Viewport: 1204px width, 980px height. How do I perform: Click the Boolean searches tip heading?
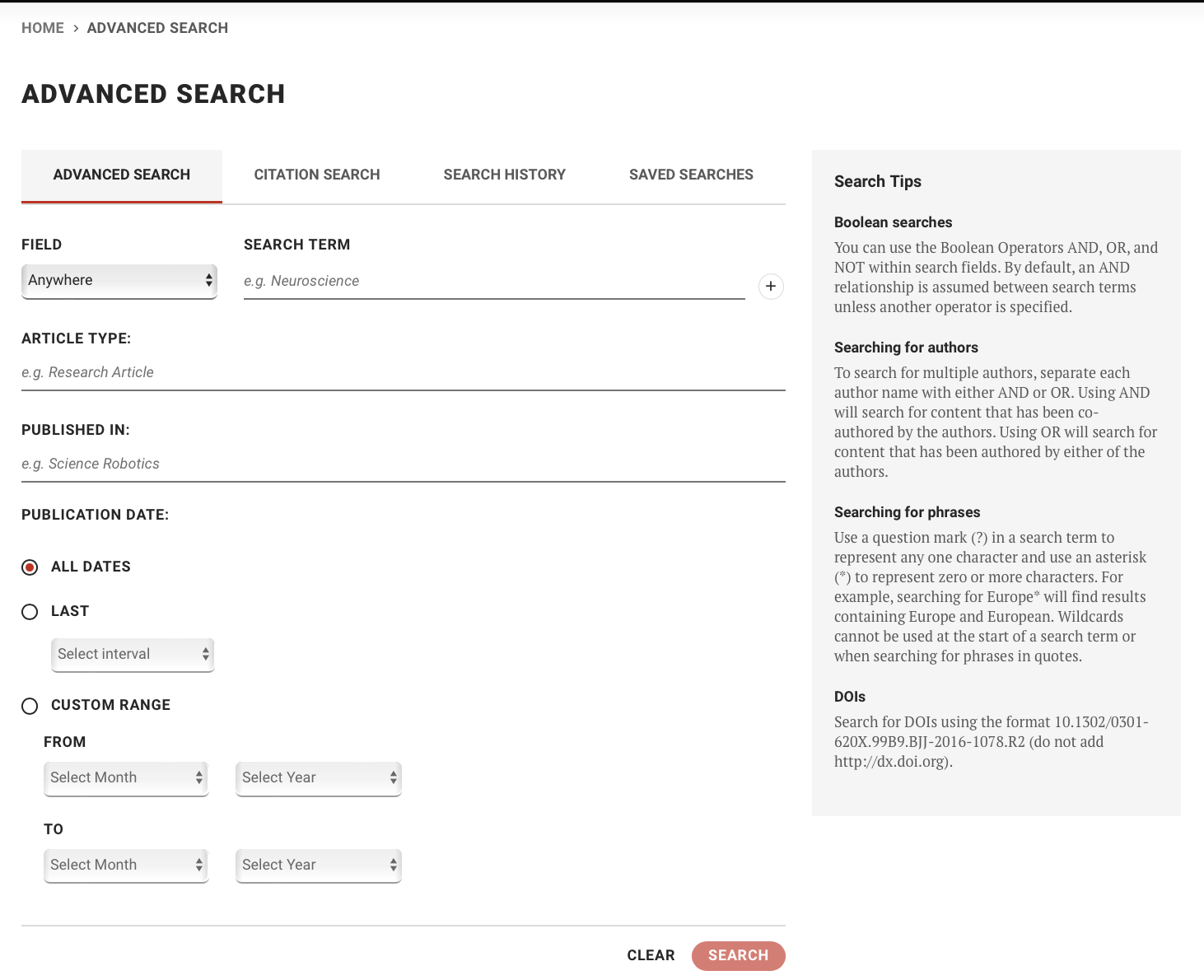[x=893, y=222]
